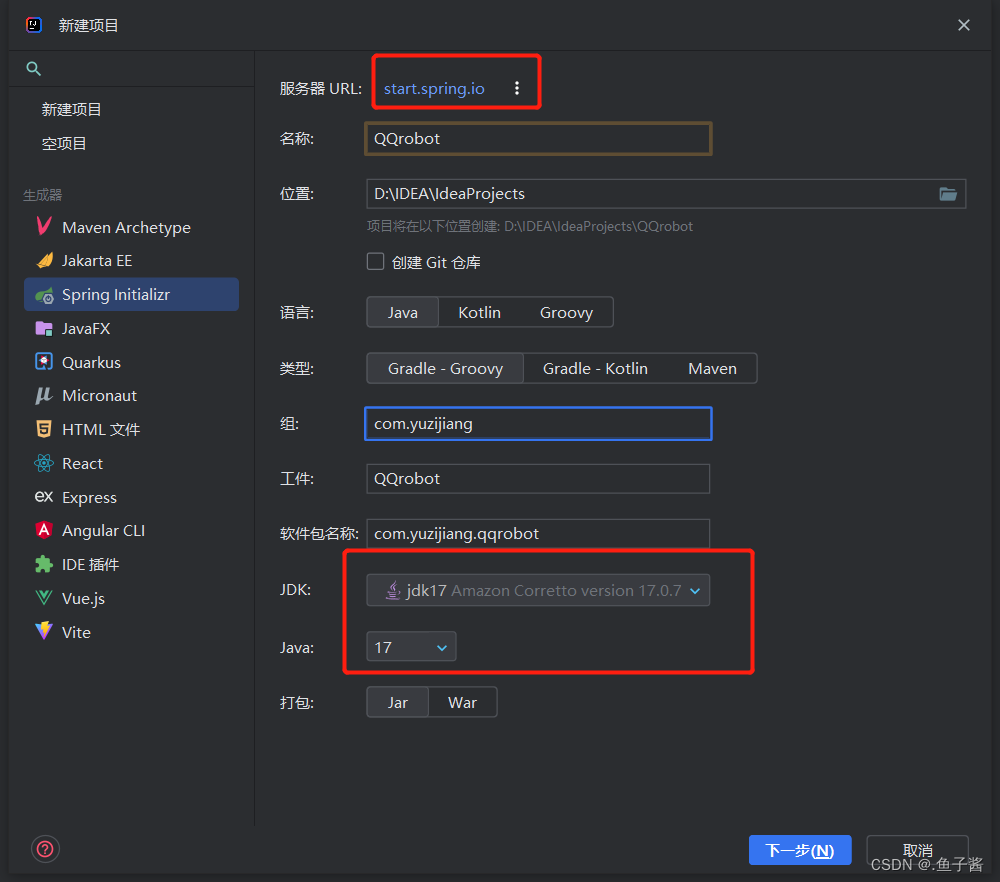Click the Maven Archetype generator icon
Viewport: 1000px width, 882px height.
(44, 226)
